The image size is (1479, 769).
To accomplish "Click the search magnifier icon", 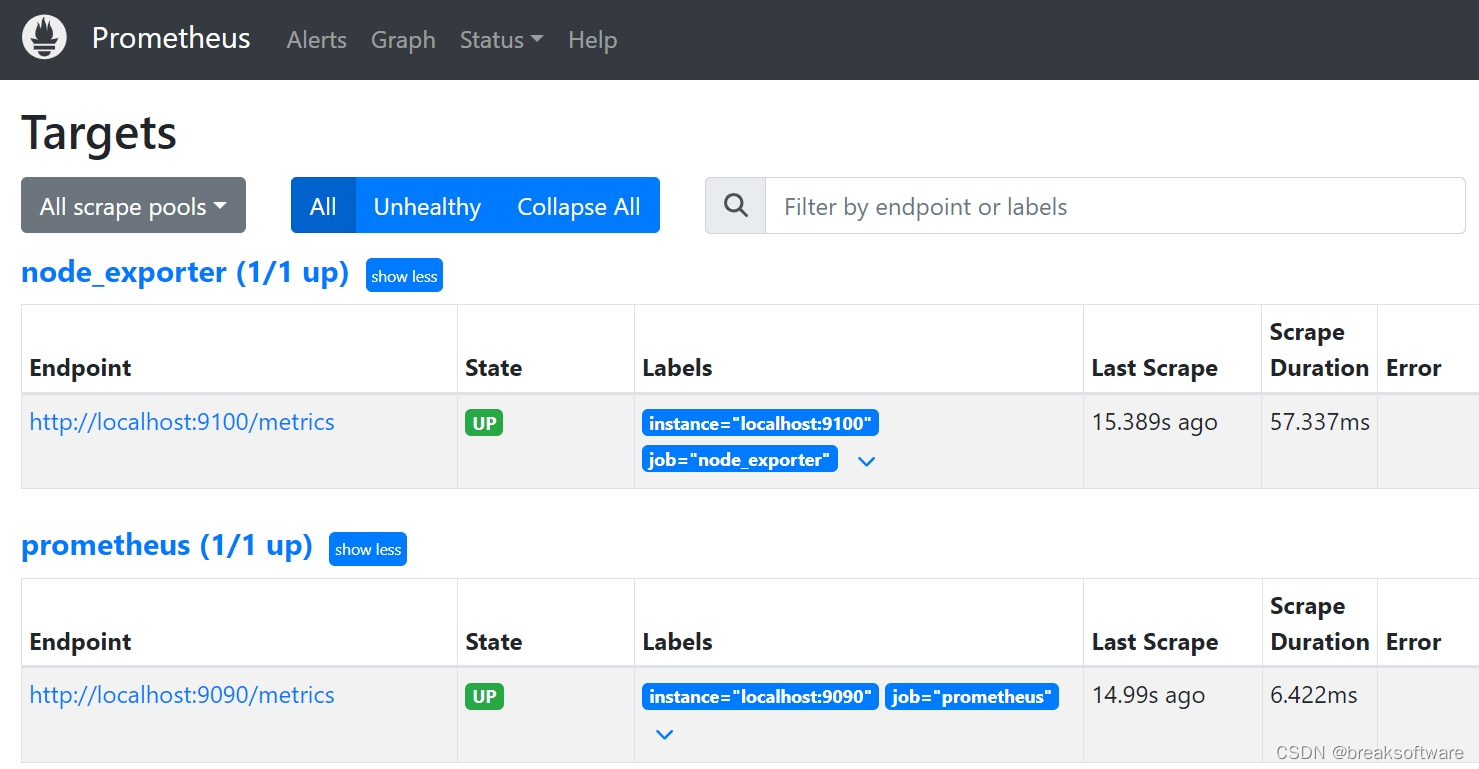I will (x=736, y=206).
